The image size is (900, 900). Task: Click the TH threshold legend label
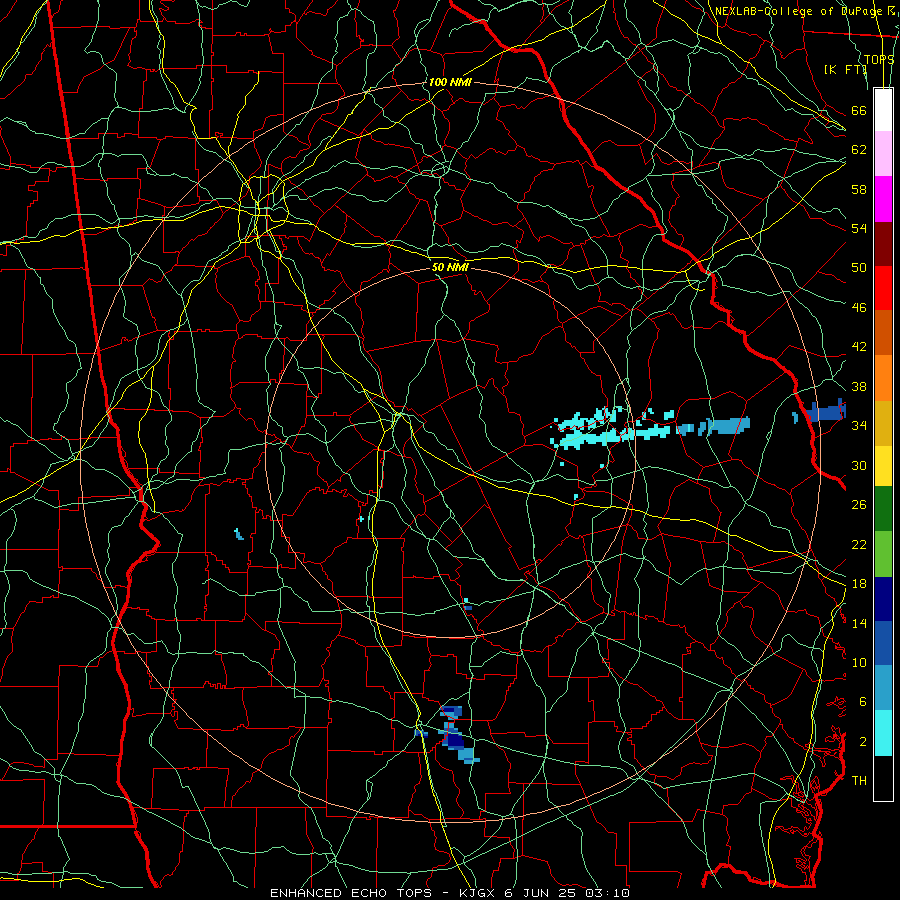(x=859, y=781)
